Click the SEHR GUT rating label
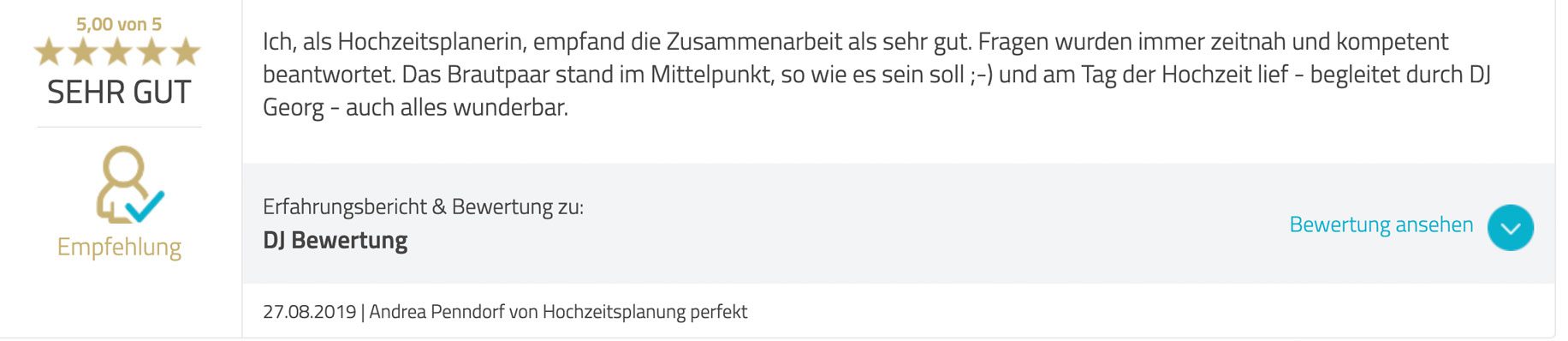This screenshot has width=1568, height=341. point(119,92)
